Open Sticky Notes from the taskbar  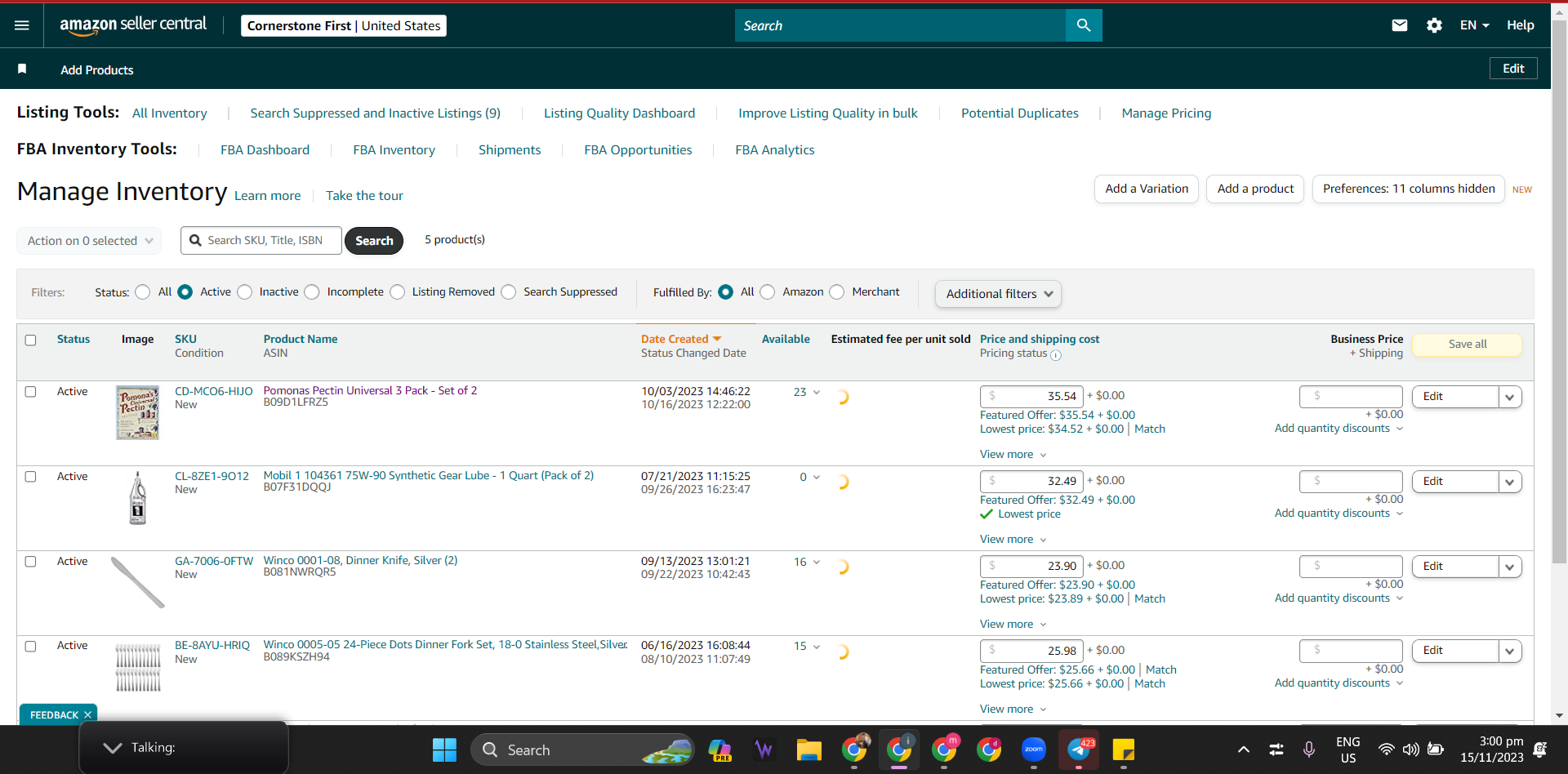pyautogui.click(x=1124, y=750)
